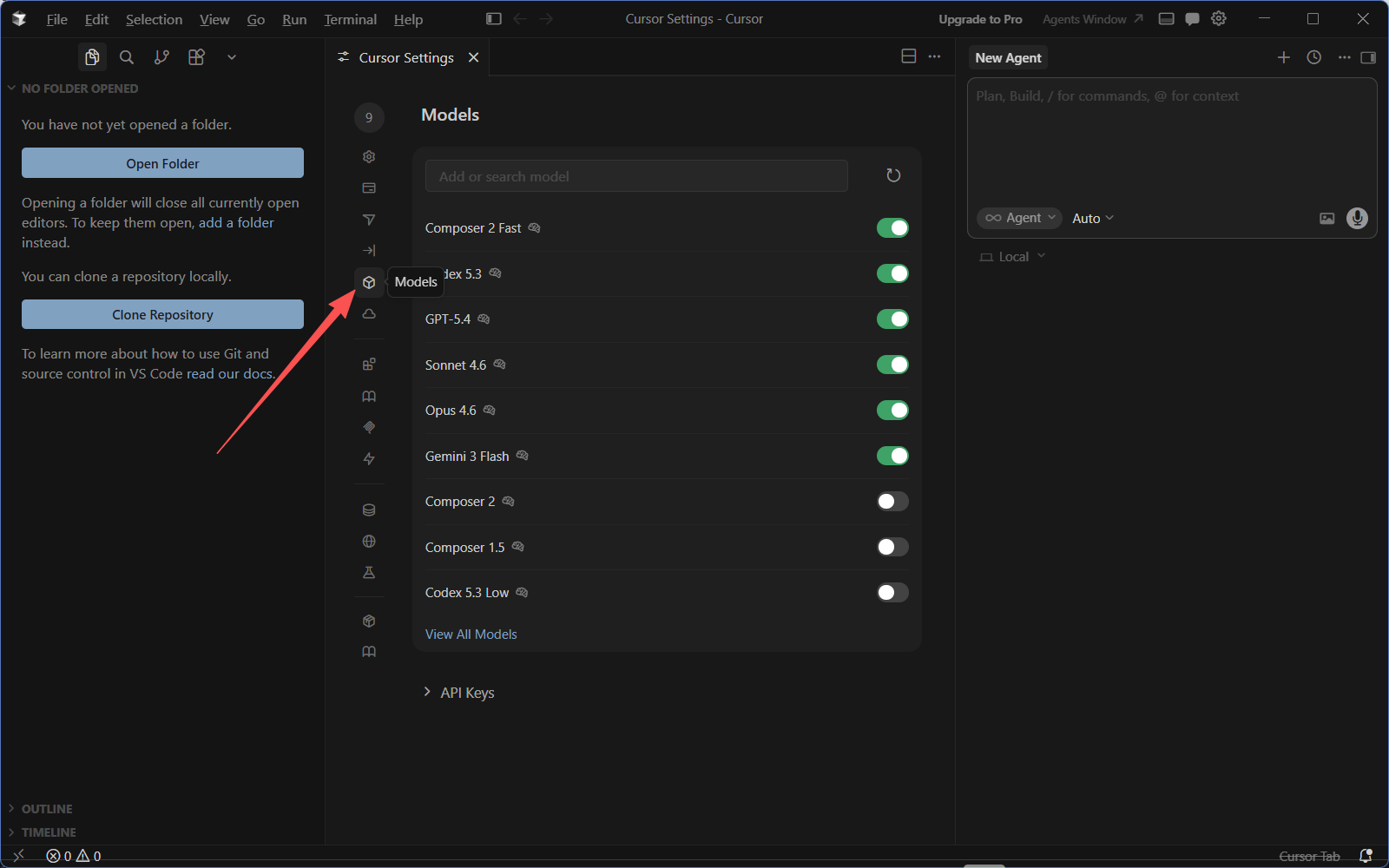Open the Terminal menu

coord(351,19)
